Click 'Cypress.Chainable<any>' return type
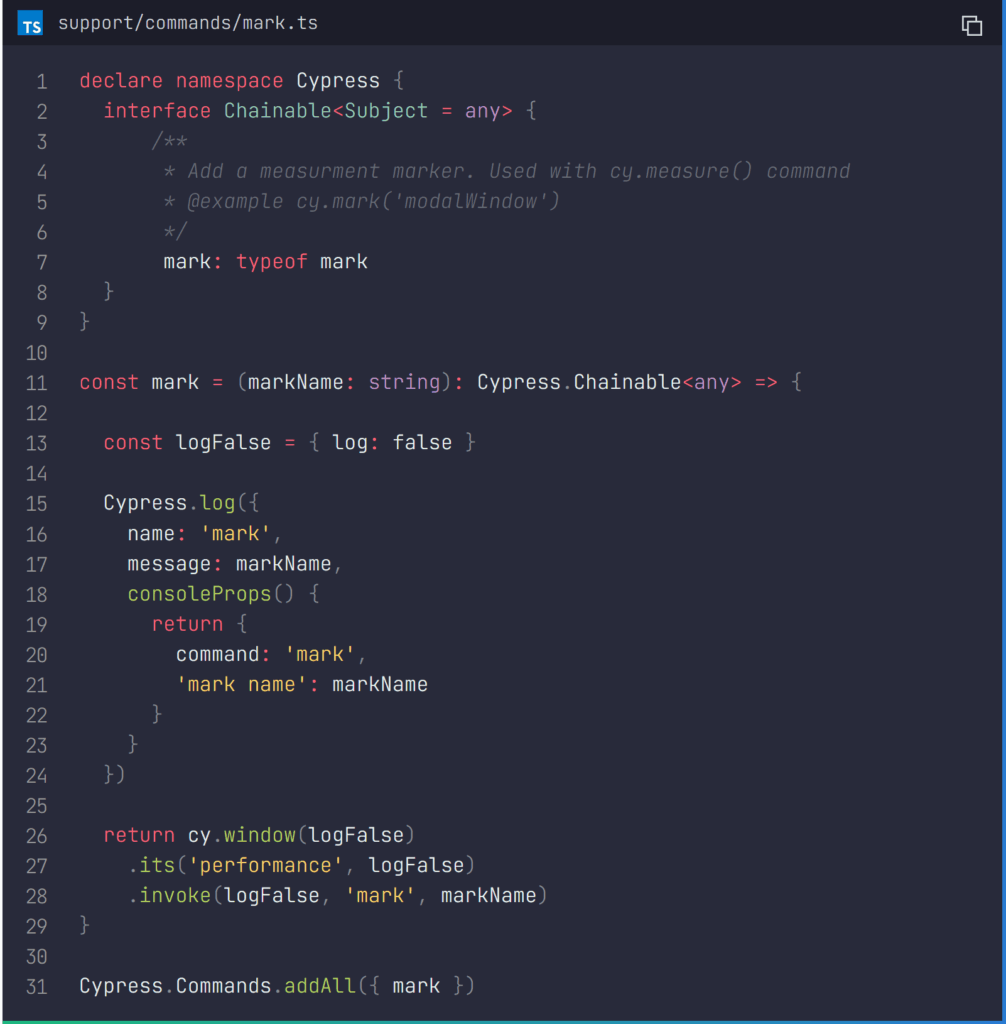The height and width of the screenshot is (1024, 1006). coord(609,383)
